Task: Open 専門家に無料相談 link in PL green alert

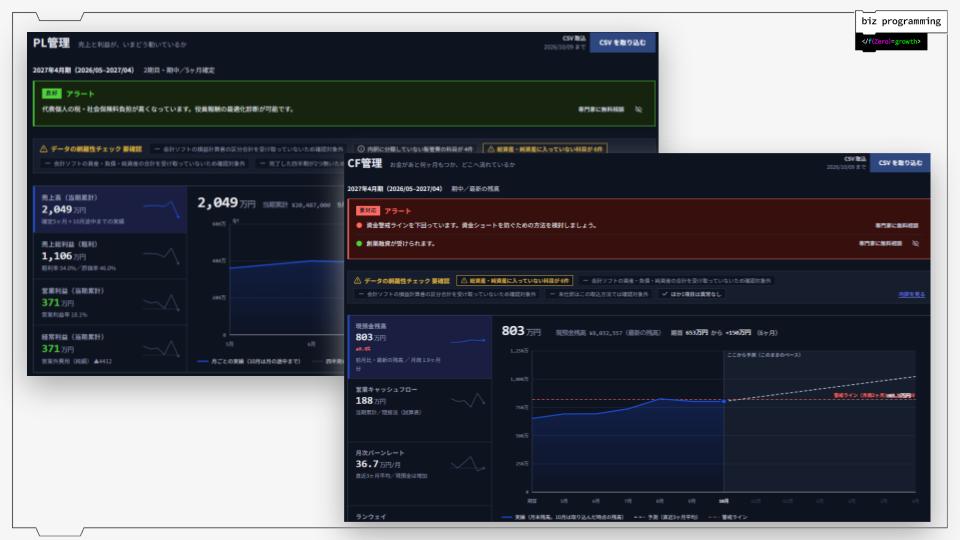Action: click(601, 109)
